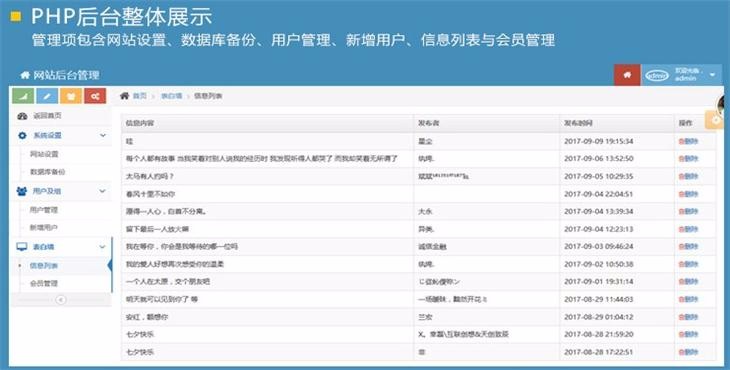Delete the row dated 2017-09-04 13:39:34
The image size is (730, 370).
[x=688, y=211]
